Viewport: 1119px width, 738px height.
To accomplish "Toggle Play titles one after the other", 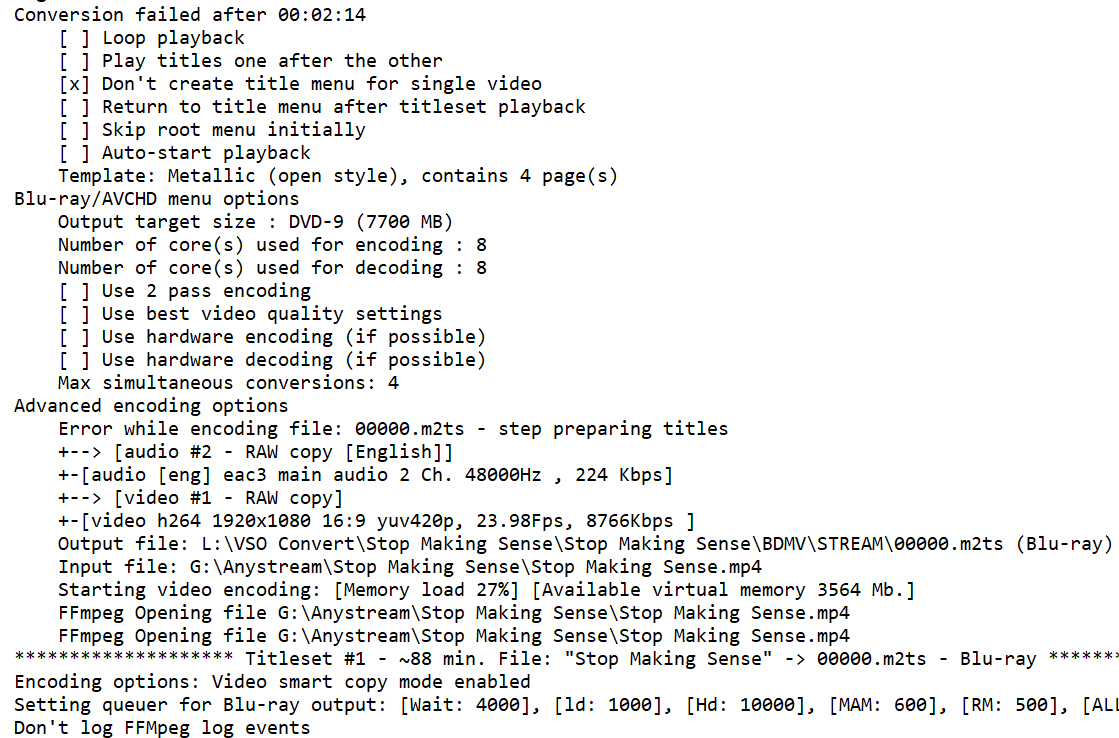I will tap(74, 61).
